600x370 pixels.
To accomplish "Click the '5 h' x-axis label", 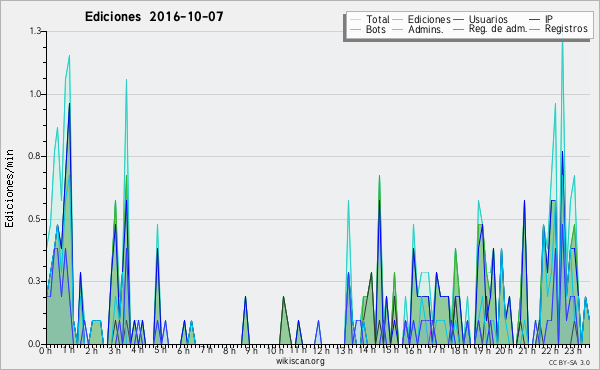I will [x=160, y=350].
